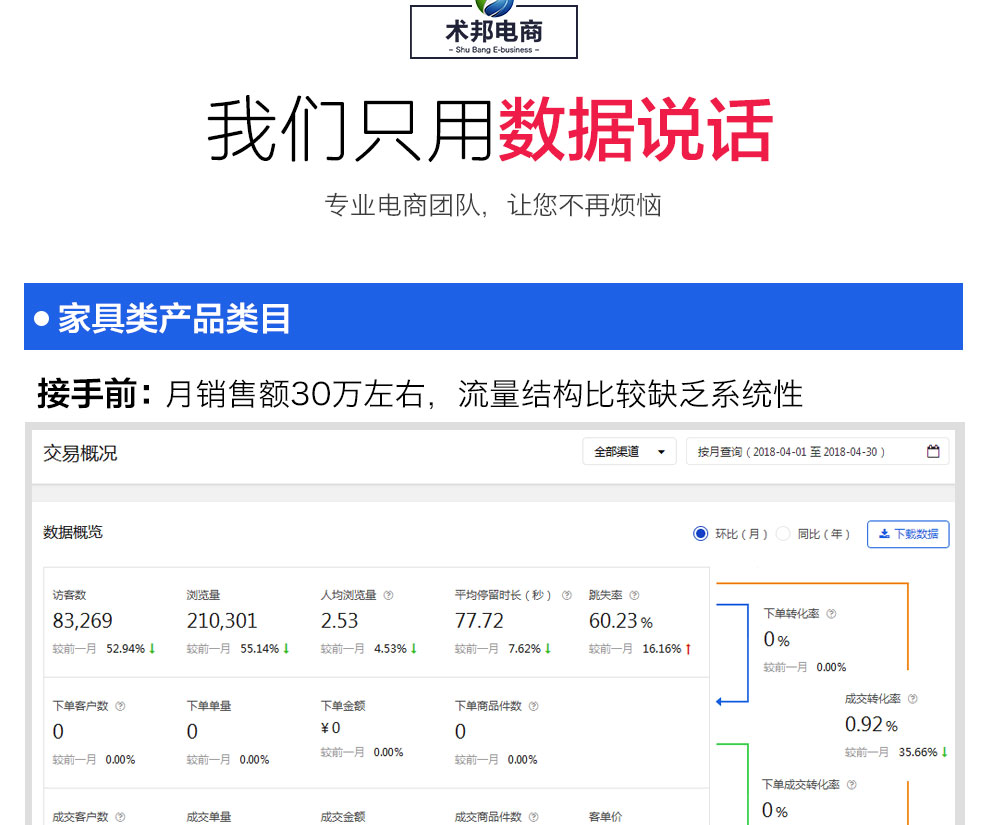This screenshot has width=990, height=825.
Task: Click the 交易概况 panel title
Action: 80,453
